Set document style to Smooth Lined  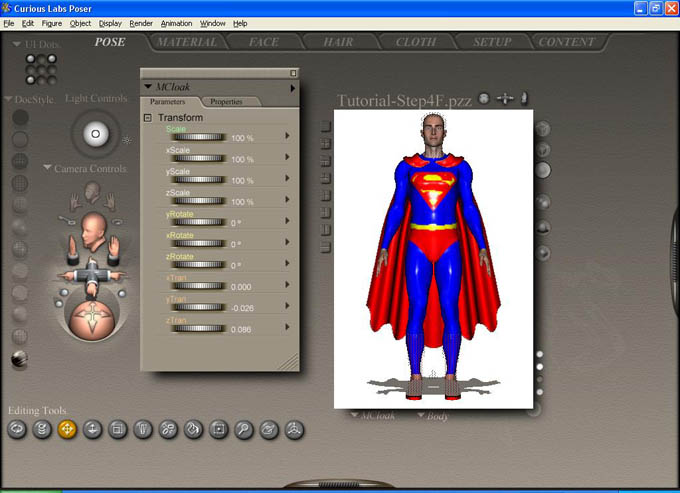click(20, 336)
